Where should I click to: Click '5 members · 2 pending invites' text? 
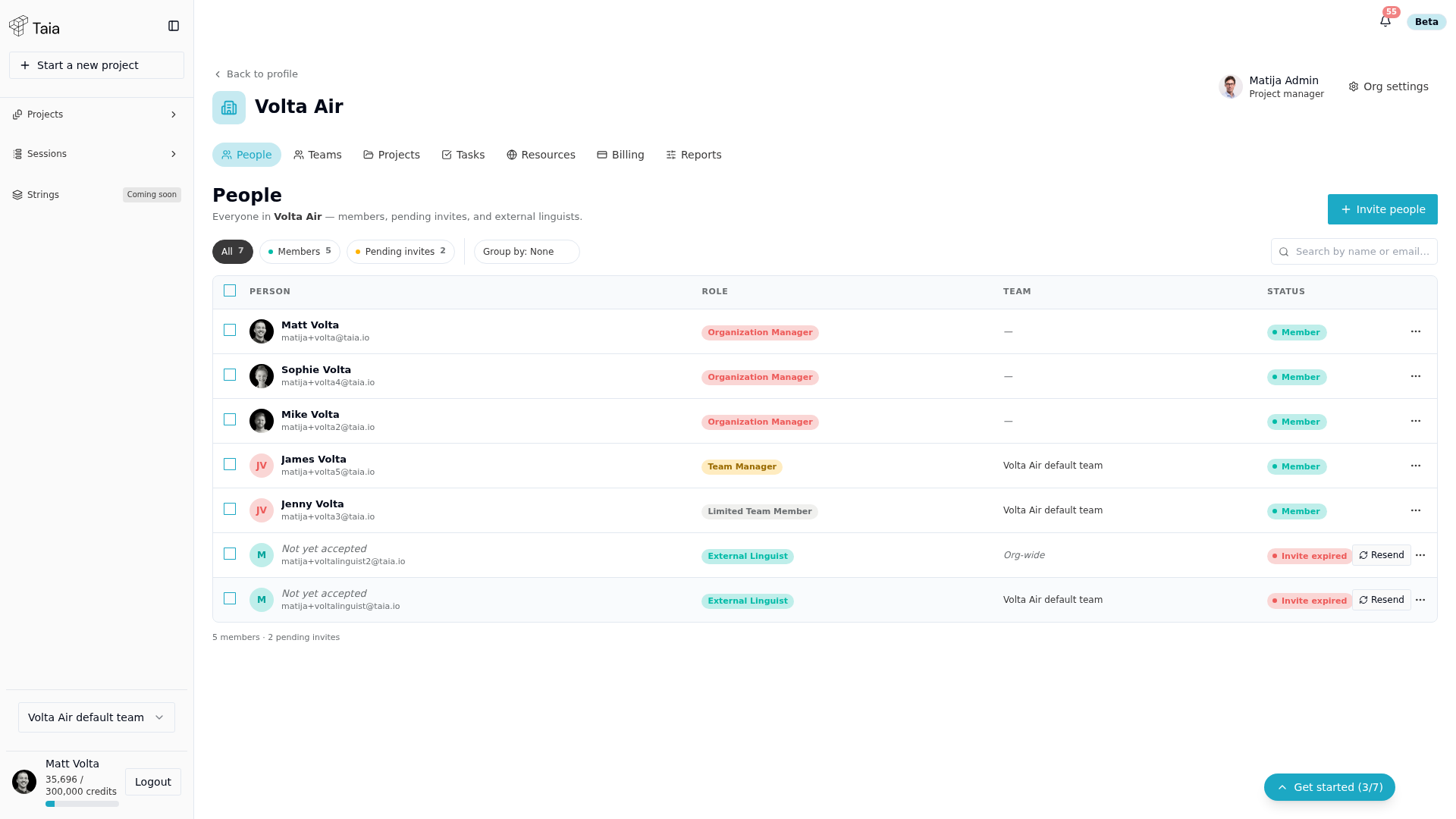276,638
